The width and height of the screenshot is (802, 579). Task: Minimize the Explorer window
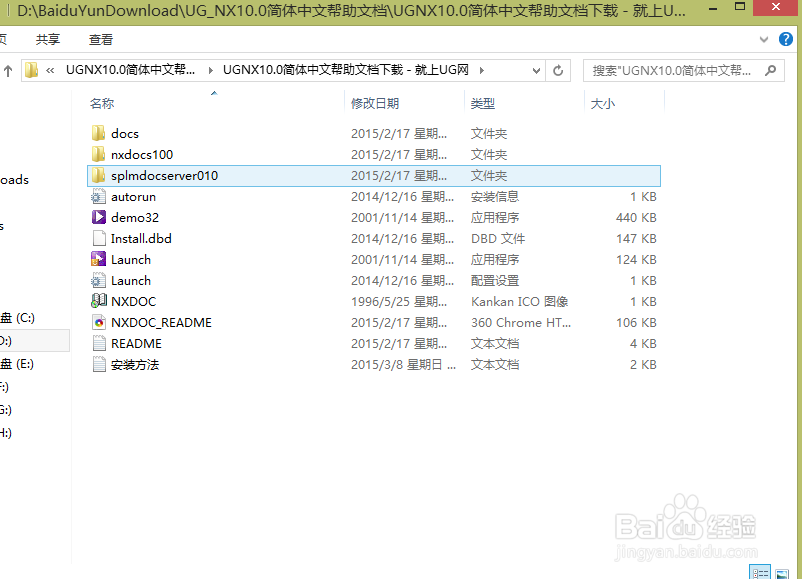click(x=714, y=8)
